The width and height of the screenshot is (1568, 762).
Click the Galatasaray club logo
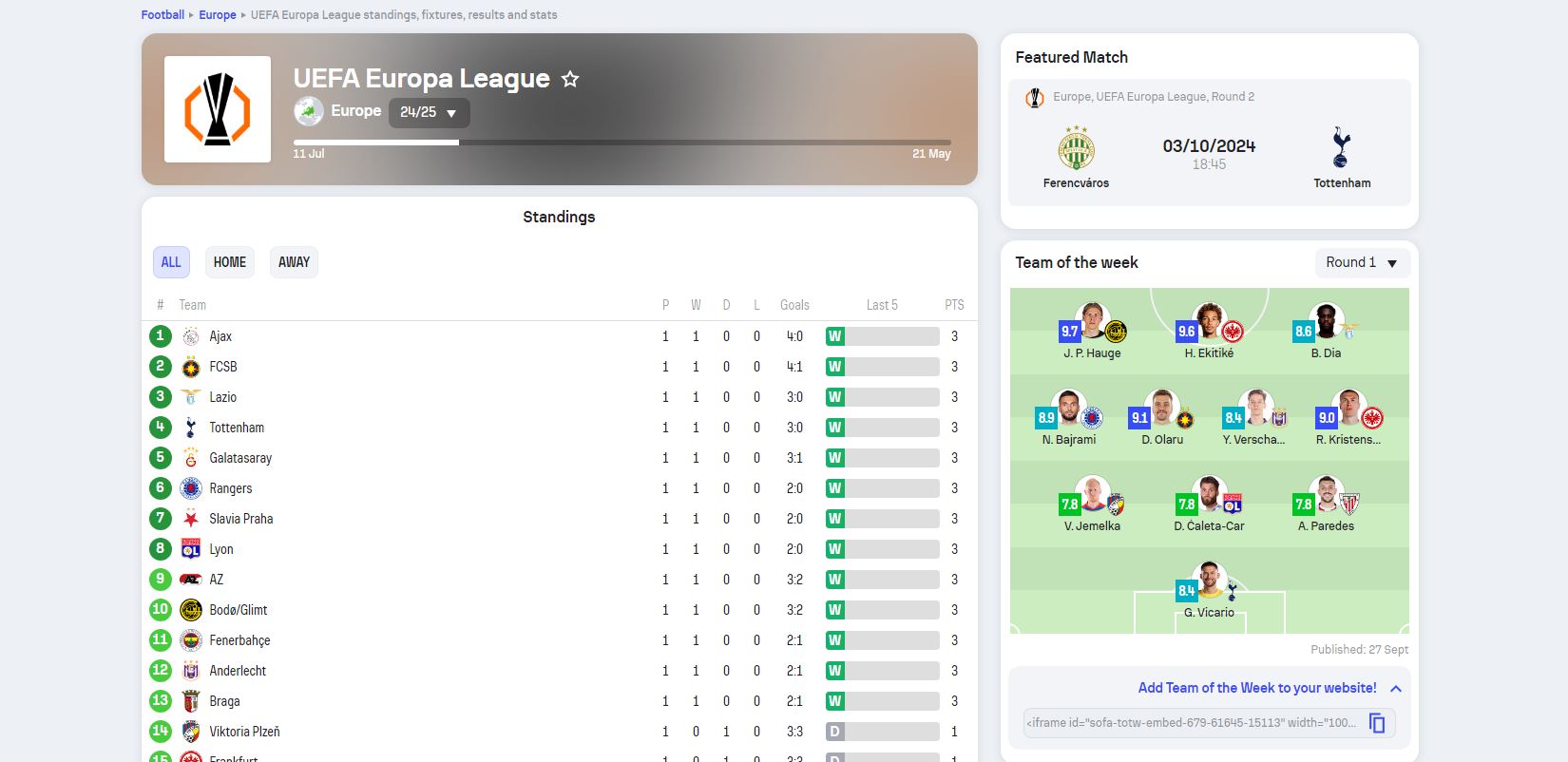coord(191,458)
